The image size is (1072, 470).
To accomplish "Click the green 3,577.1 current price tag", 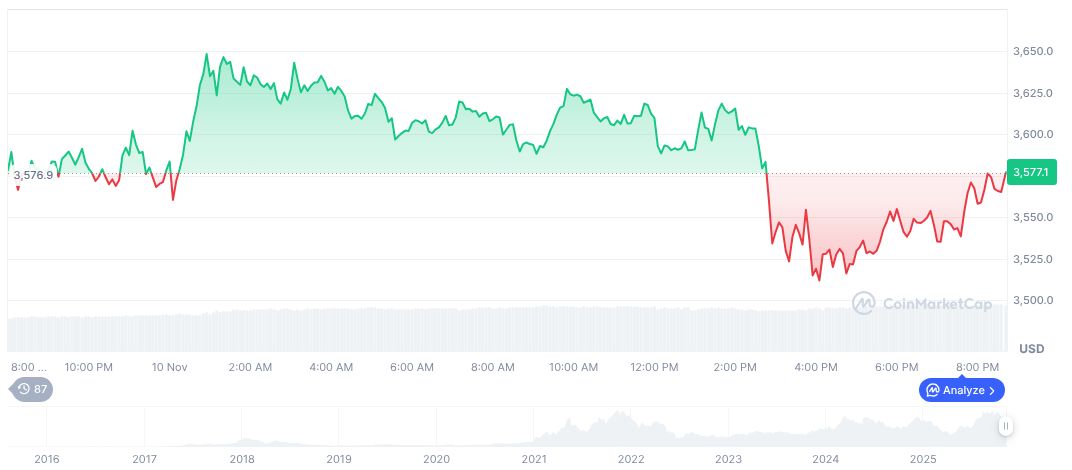I will 1031,173.
